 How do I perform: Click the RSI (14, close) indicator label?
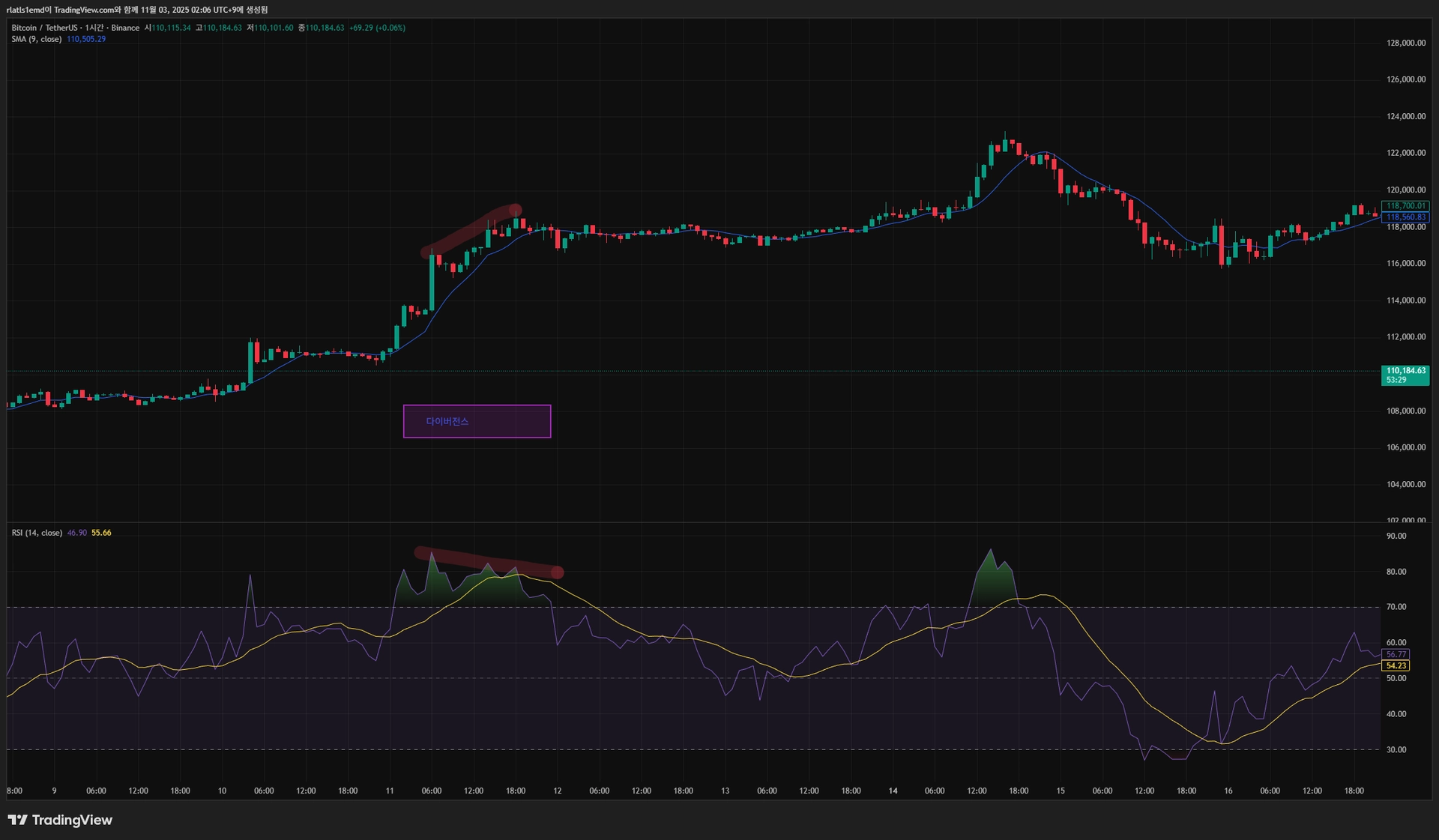tap(37, 533)
